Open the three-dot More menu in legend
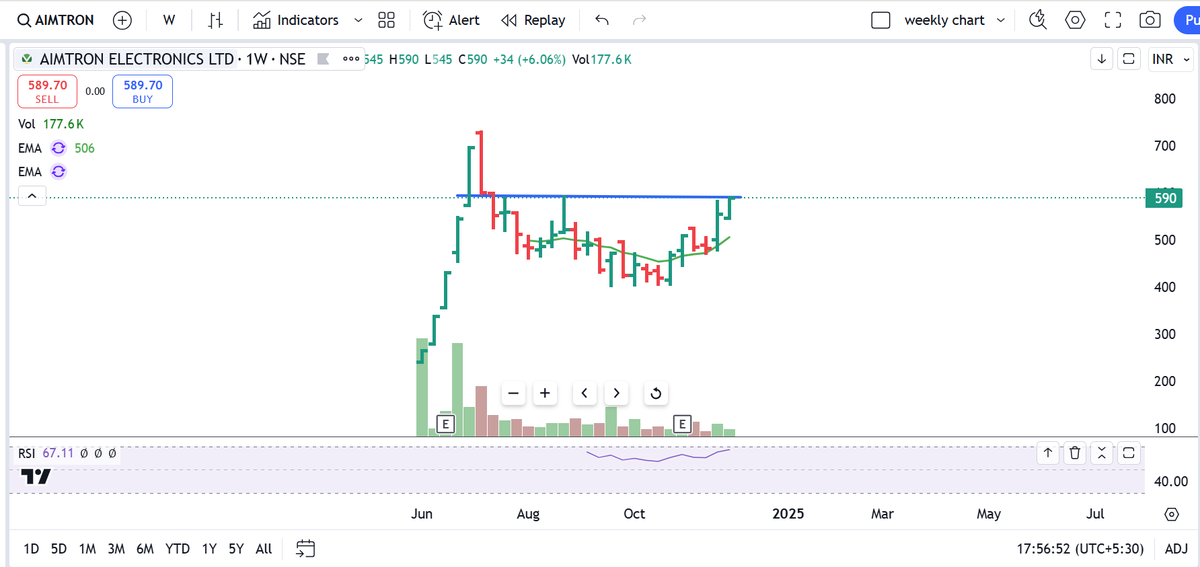This screenshot has height=567, width=1200. (x=351, y=59)
